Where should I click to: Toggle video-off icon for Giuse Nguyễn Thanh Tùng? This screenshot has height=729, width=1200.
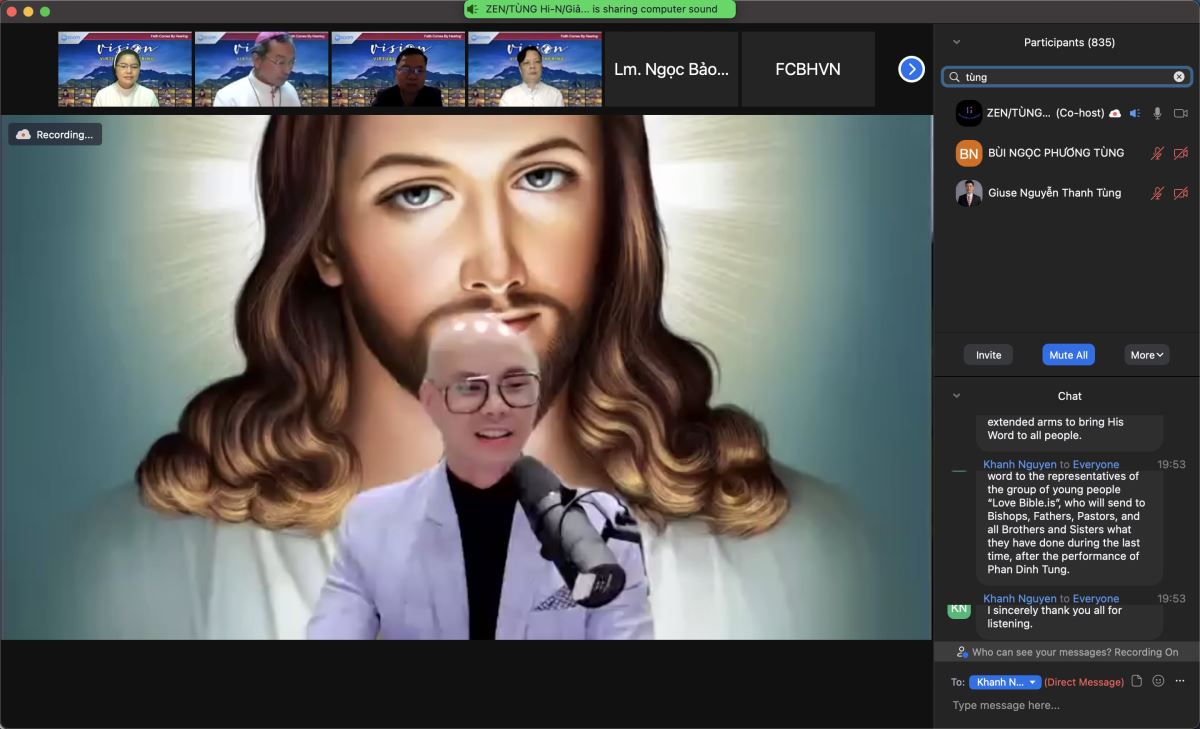coord(1181,193)
